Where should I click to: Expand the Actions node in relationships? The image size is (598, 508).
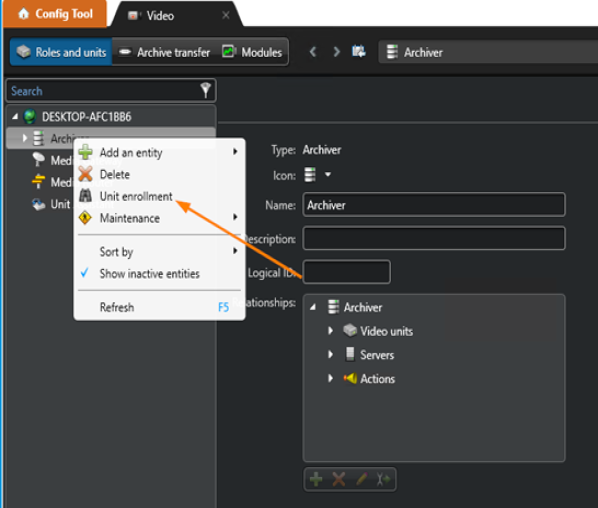pyautogui.click(x=330, y=378)
